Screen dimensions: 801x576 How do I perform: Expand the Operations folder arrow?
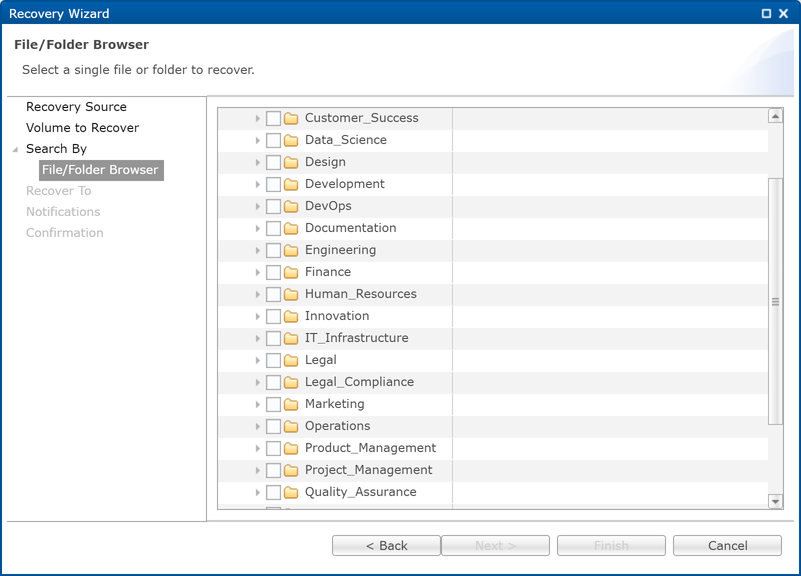pos(257,426)
